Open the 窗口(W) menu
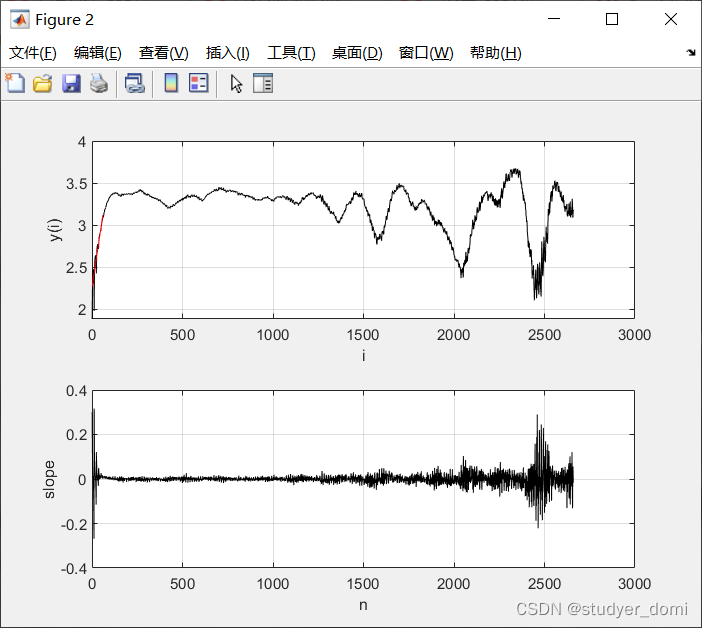 (426, 53)
